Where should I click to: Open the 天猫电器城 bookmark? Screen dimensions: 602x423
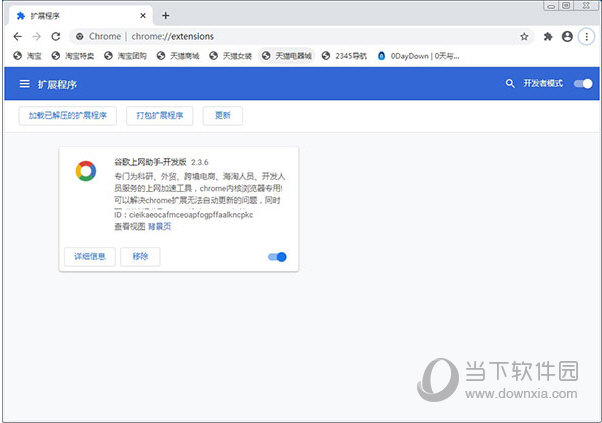(286, 56)
